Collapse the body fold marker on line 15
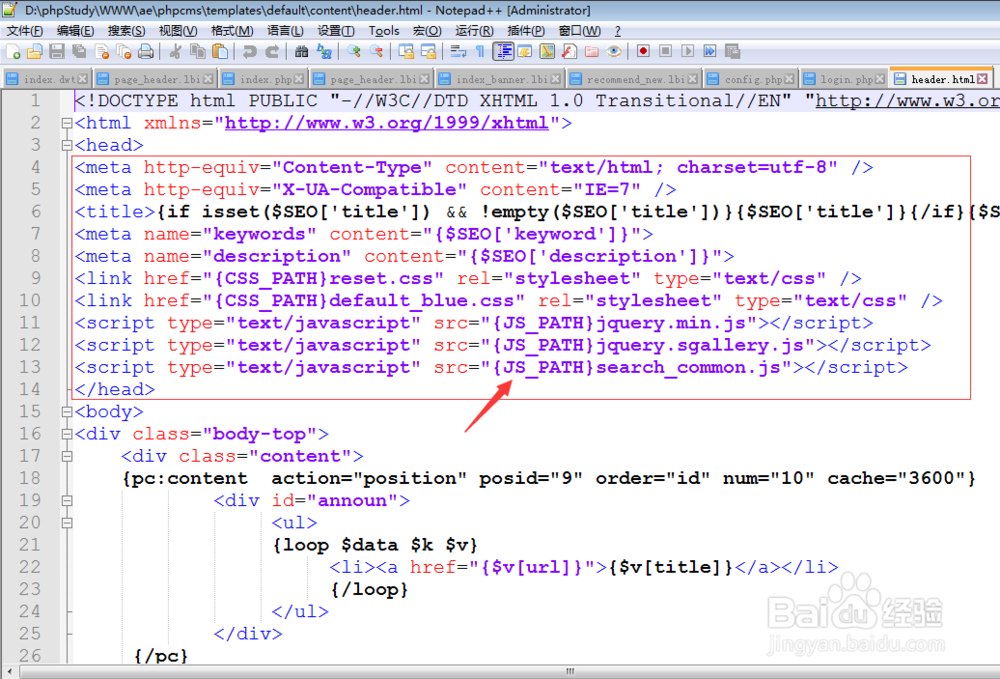The image size is (1000, 679). coord(66,412)
